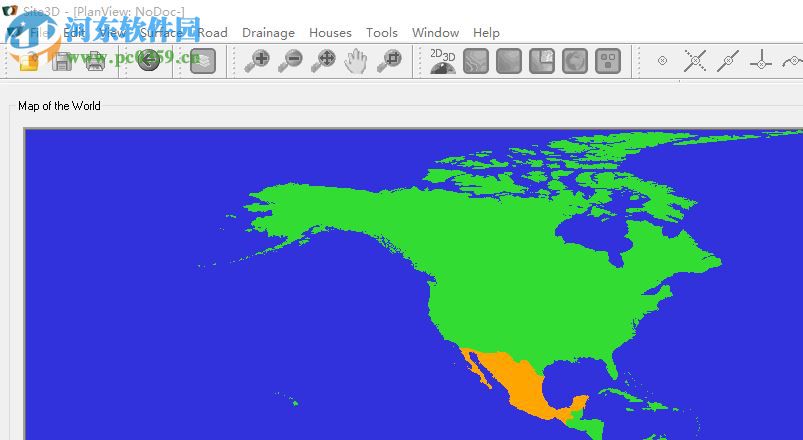Image resolution: width=803 pixels, height=440 pixels.
Task: Open the View menu
Action: pos(113,33)
